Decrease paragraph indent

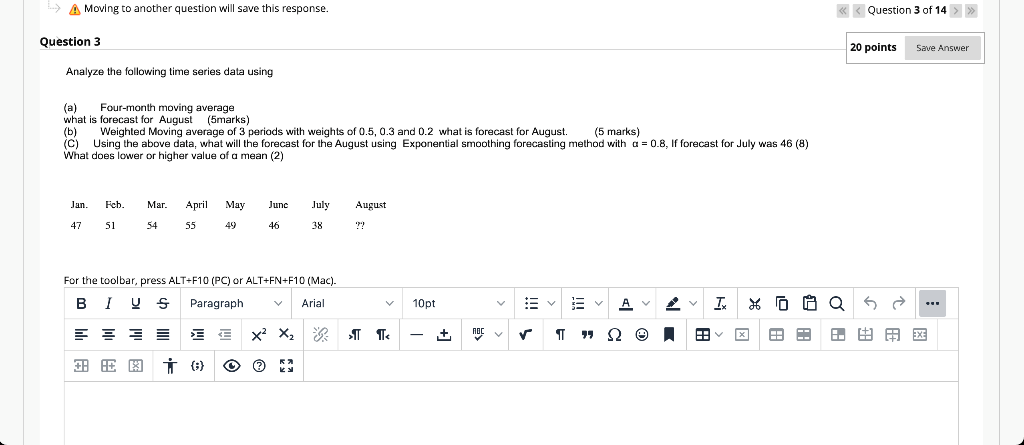click(225, 335)
